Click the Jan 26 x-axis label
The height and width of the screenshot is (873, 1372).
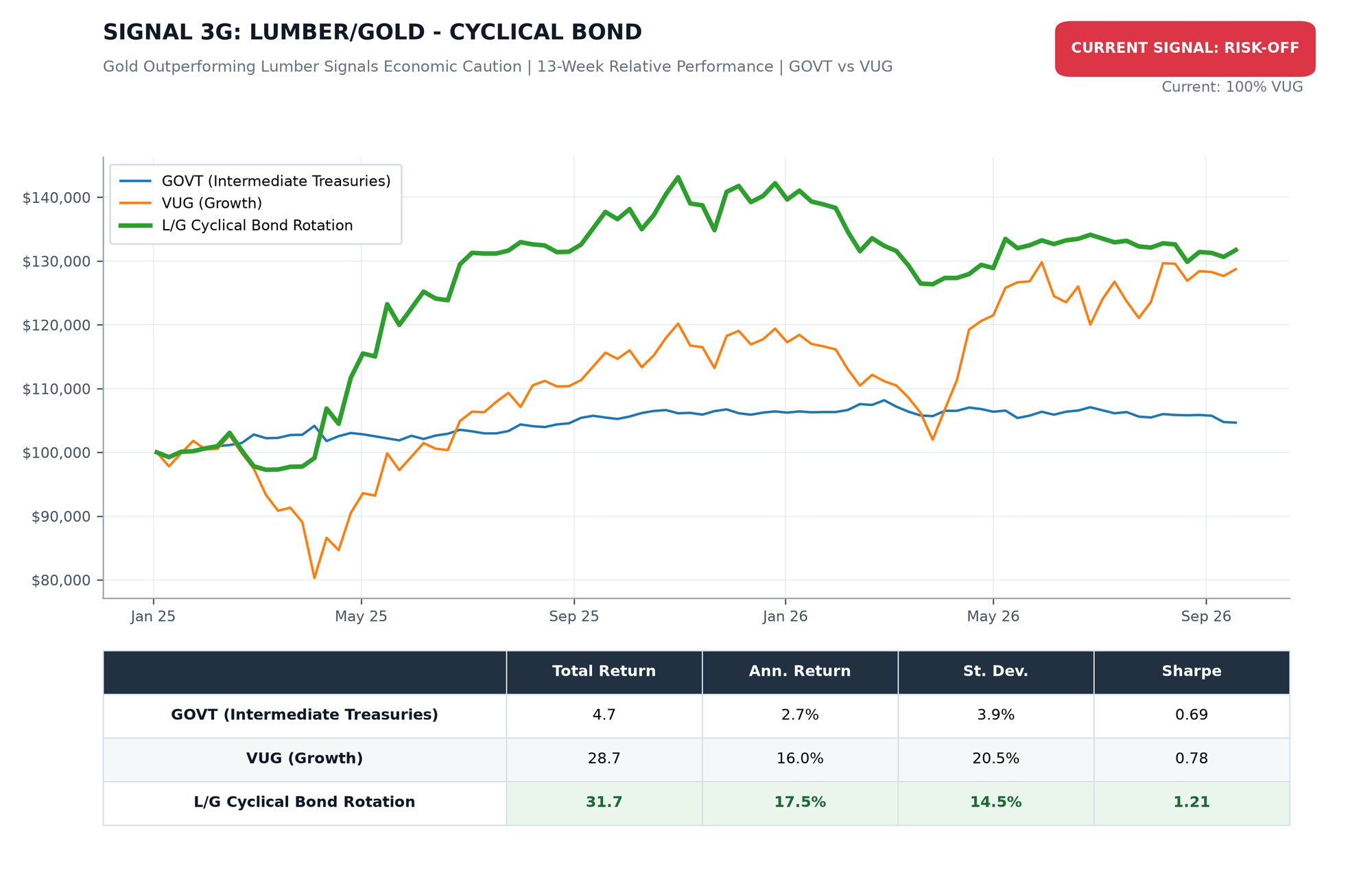(x=785, y=617)
